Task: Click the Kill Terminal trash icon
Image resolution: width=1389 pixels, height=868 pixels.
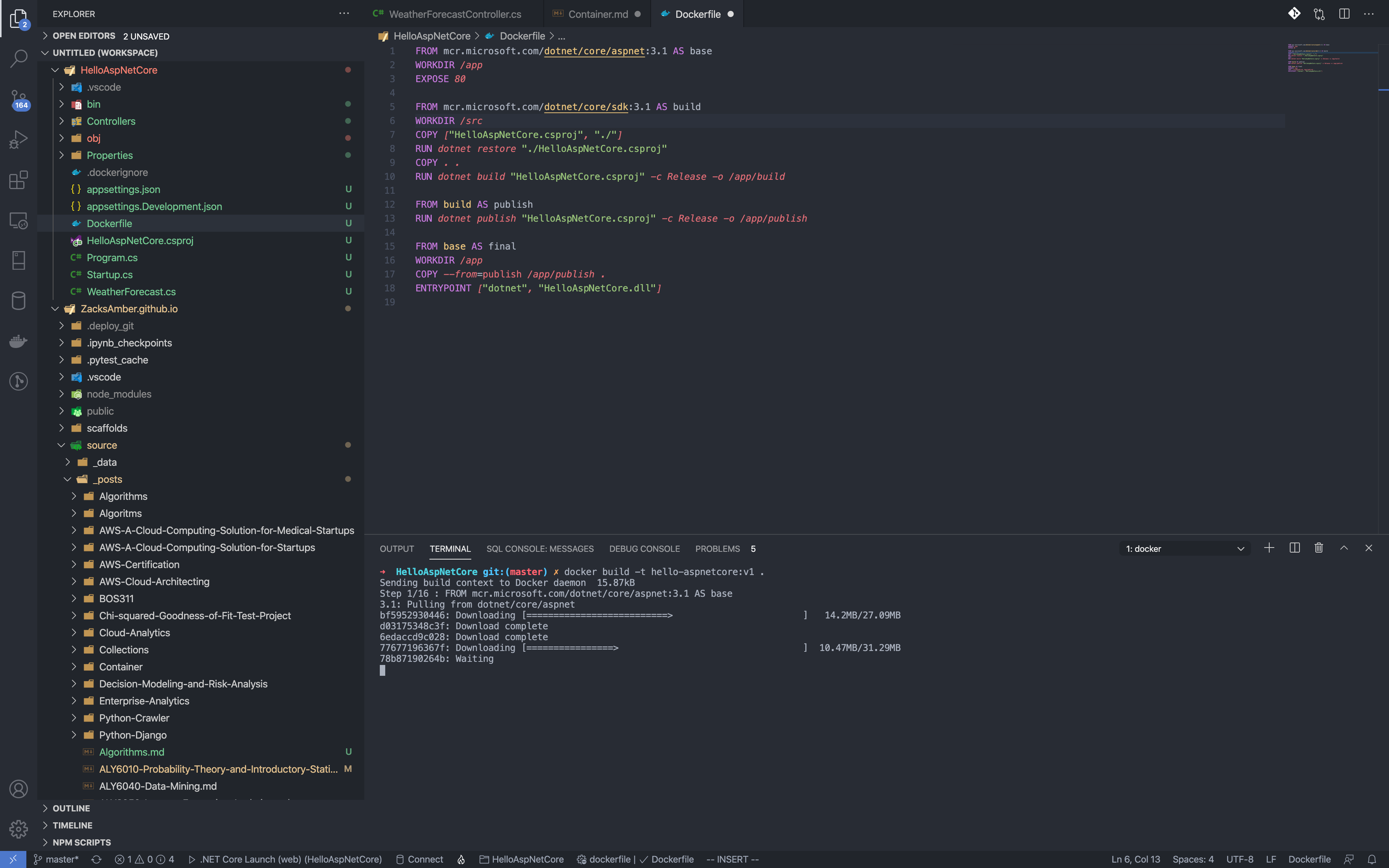Action: coord(1318,548)
